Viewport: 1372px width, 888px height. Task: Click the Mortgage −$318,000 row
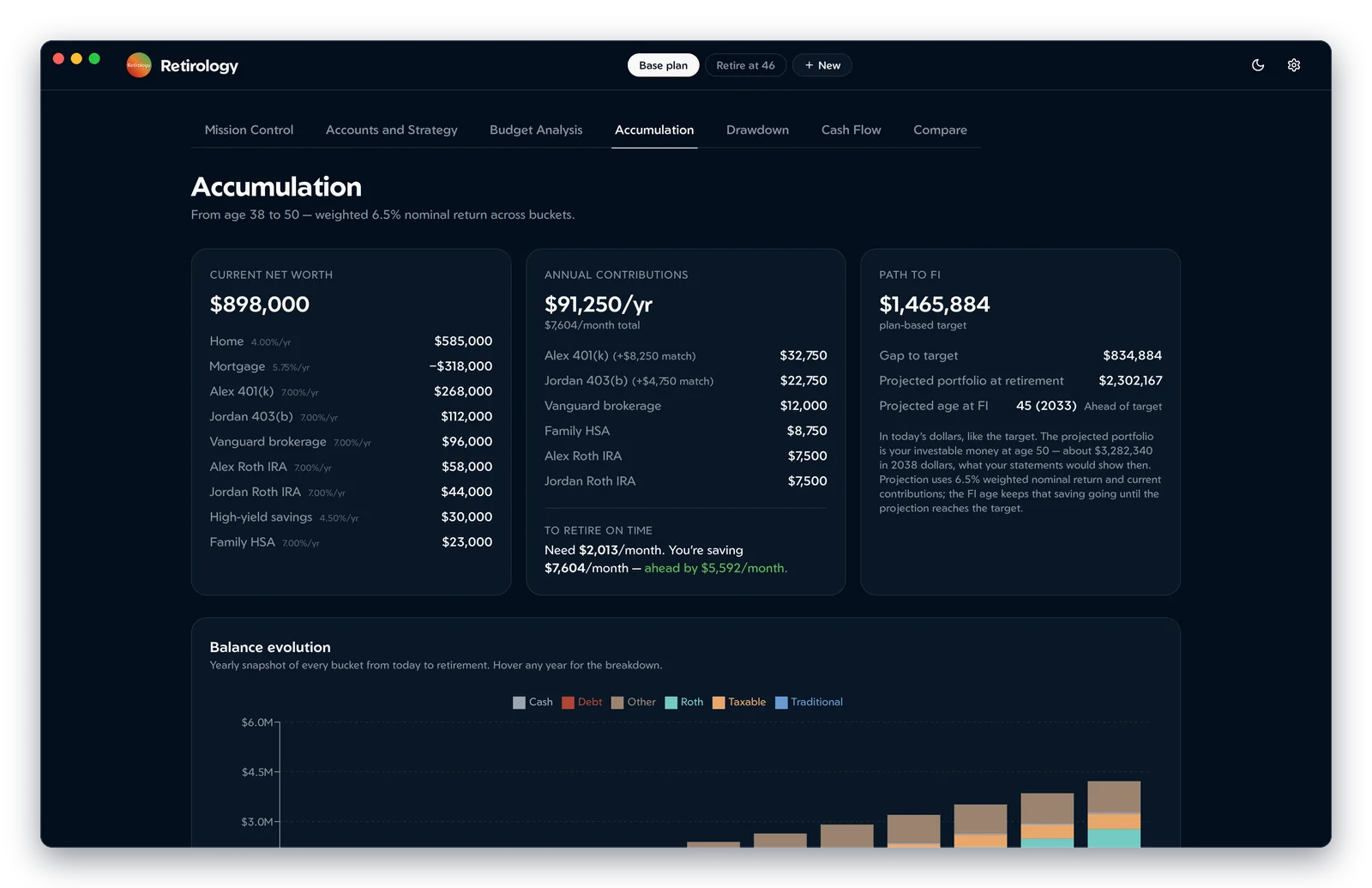(351, 366)
